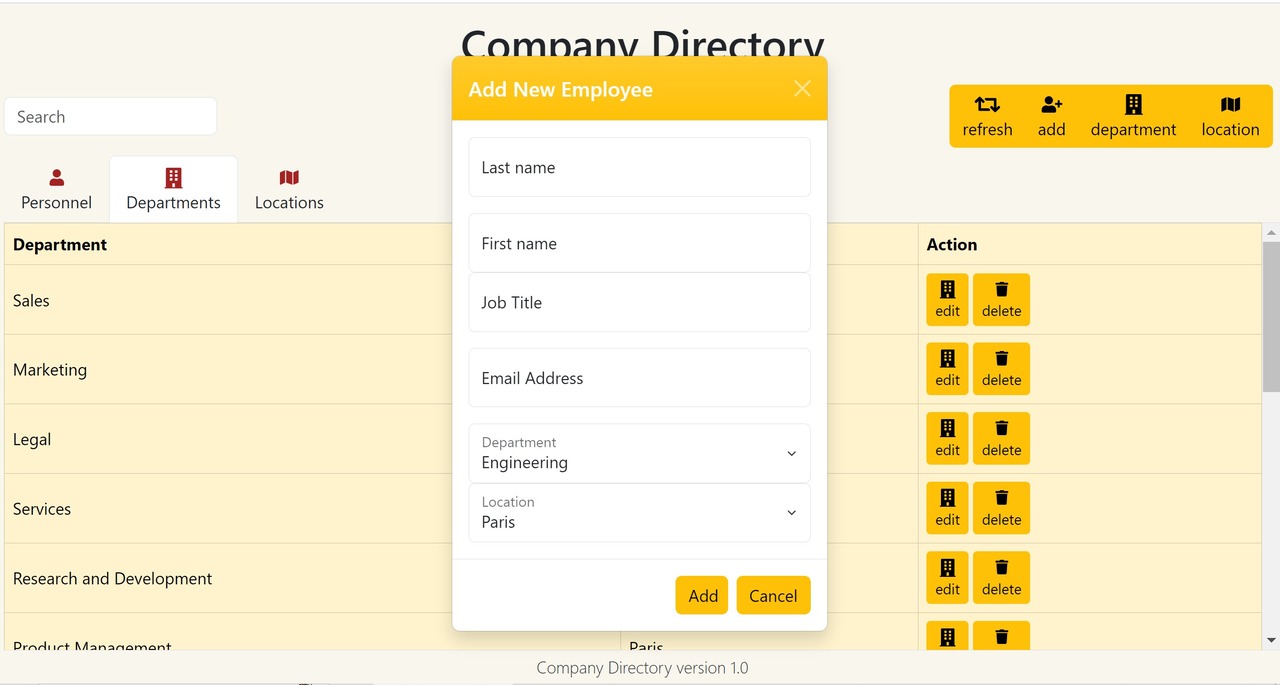Screen dimensions: 1280x685
Task: Switch to the Personnel tab
Action: [x=57, y=189]
